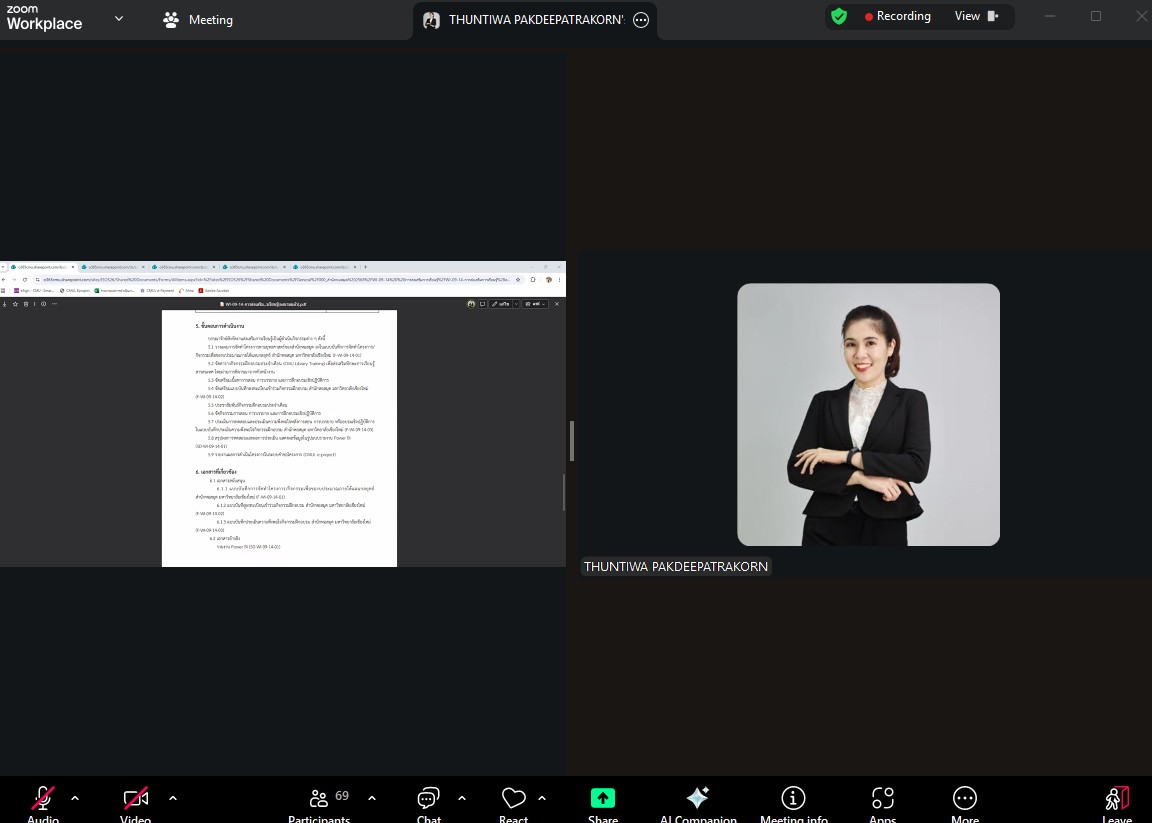Expand participants options chevron
The image size is (1152, 823).
[x=372, y=798]
